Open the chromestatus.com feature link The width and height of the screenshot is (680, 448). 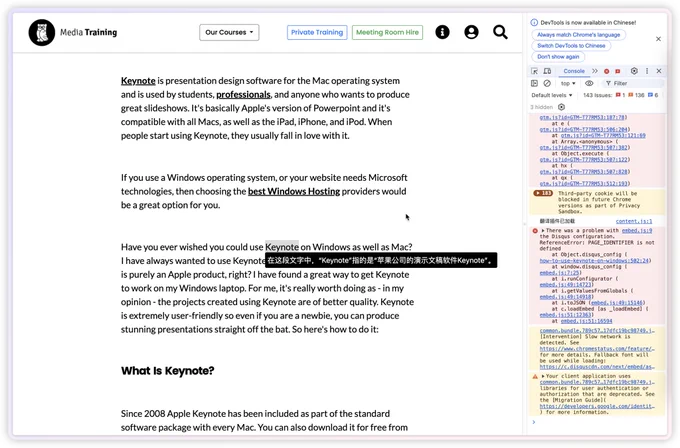point(597,349)
